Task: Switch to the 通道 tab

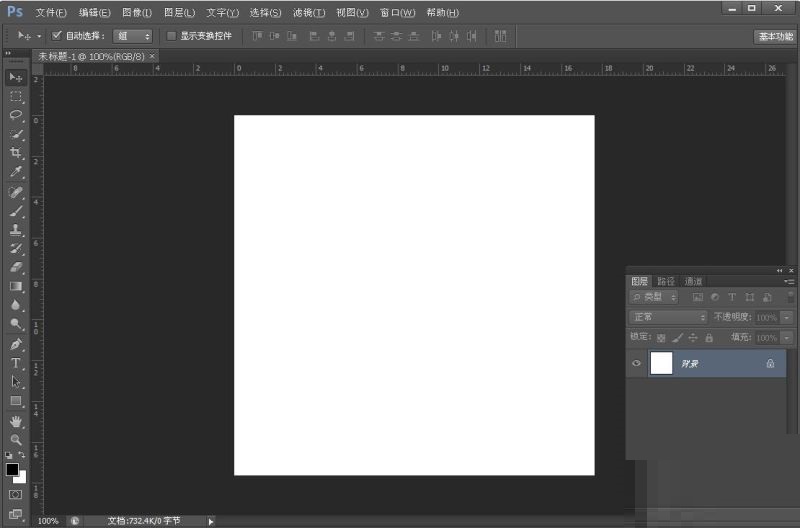Action: 693,281
